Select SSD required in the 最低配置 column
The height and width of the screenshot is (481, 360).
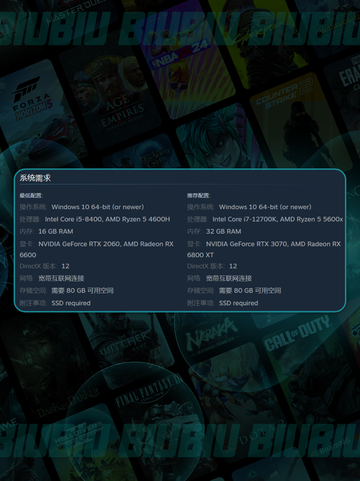click(x=71, y=303)
